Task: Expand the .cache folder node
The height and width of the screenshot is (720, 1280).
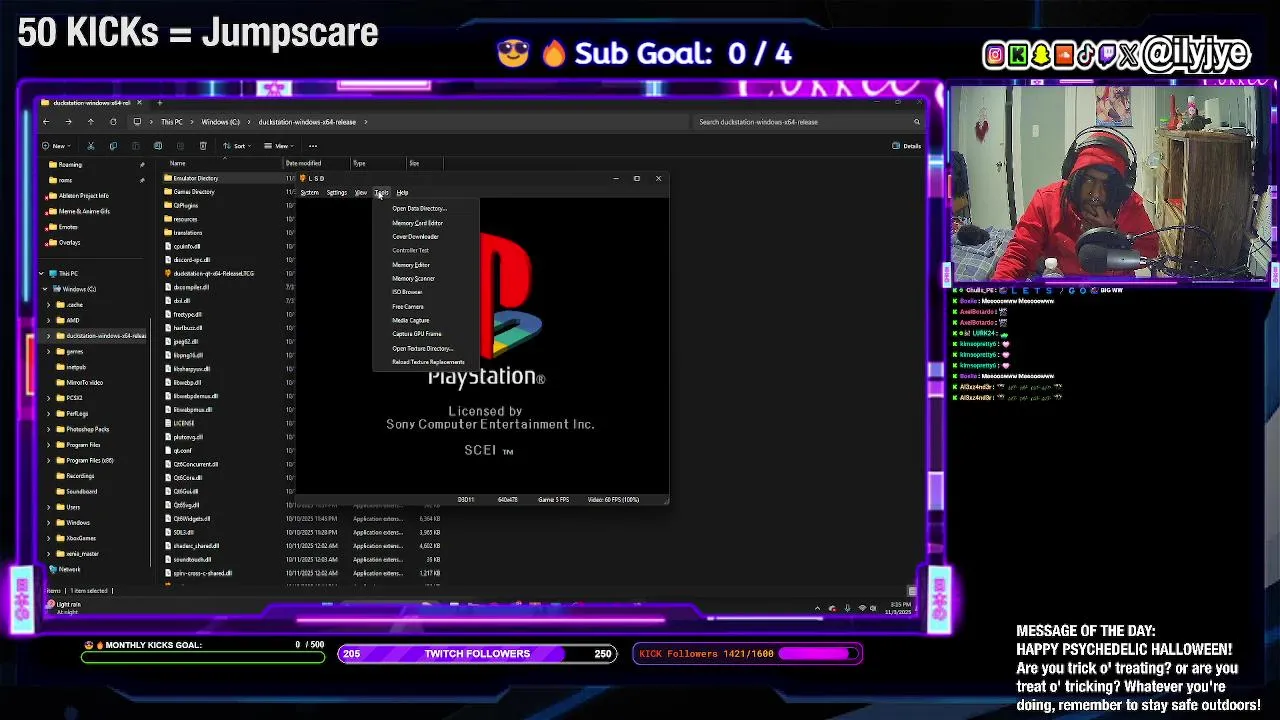Action: tap(49, 304)
